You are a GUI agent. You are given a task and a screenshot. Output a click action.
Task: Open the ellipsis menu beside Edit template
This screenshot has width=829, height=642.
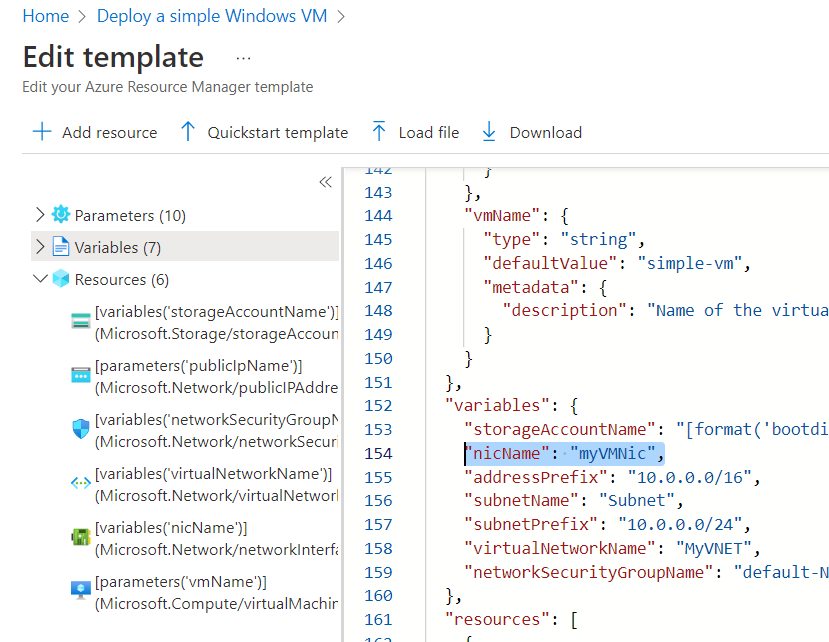coord(243,58)
